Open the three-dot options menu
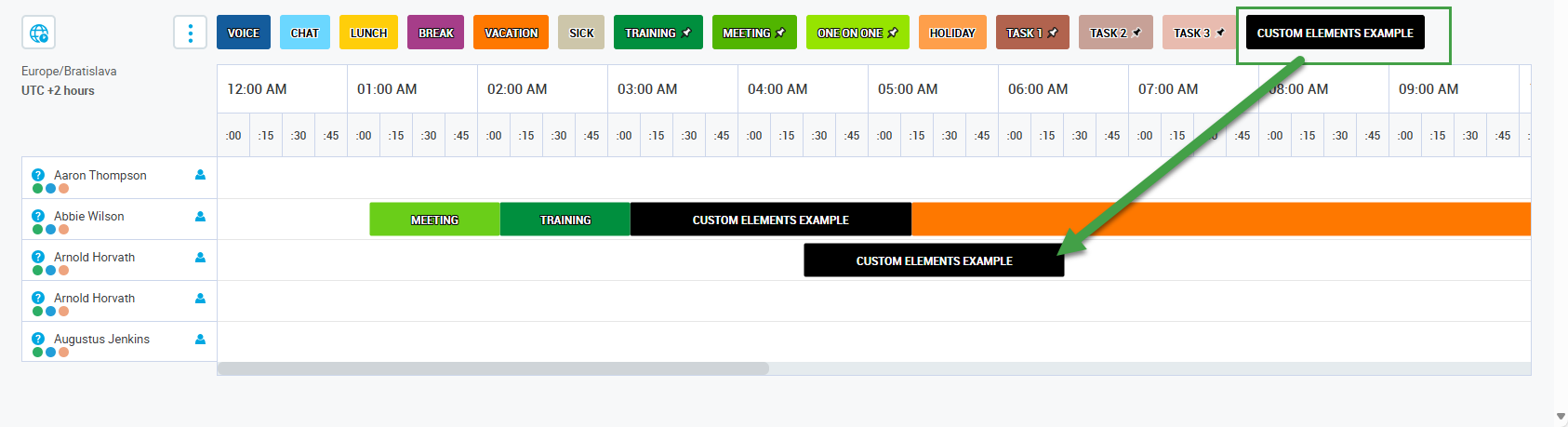The width and height of the screenshot is (1568, 427). coord(190,33)
